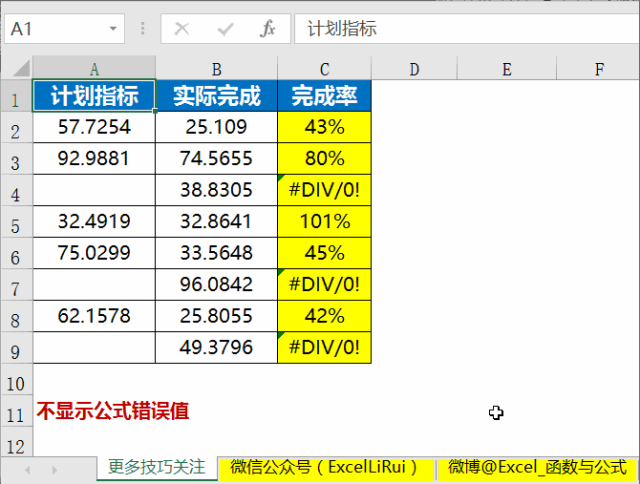Select row 6 header
This screenshot has width=640, height=484.
tap(16, 253)
